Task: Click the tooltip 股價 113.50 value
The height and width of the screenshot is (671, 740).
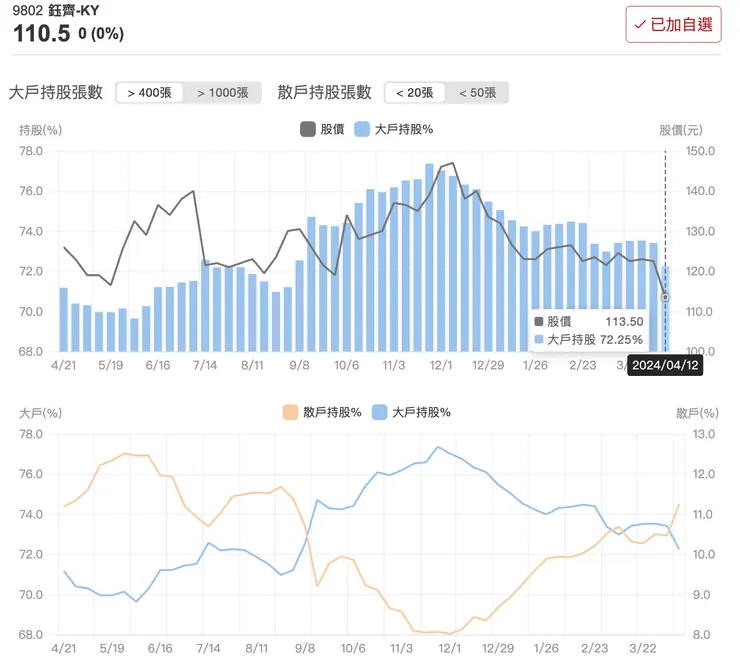Action: pos(624,322)
